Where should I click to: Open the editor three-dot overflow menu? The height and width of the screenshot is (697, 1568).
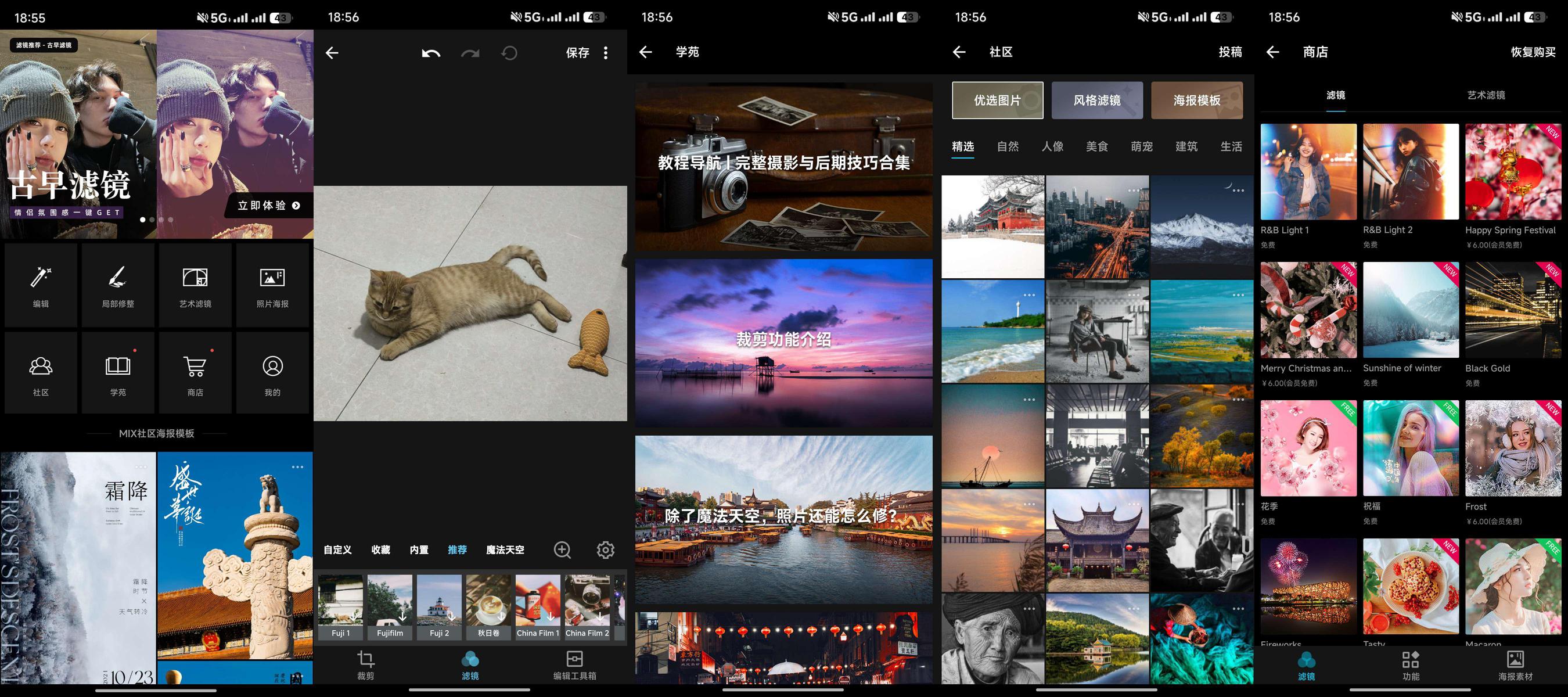pos(606,53)
